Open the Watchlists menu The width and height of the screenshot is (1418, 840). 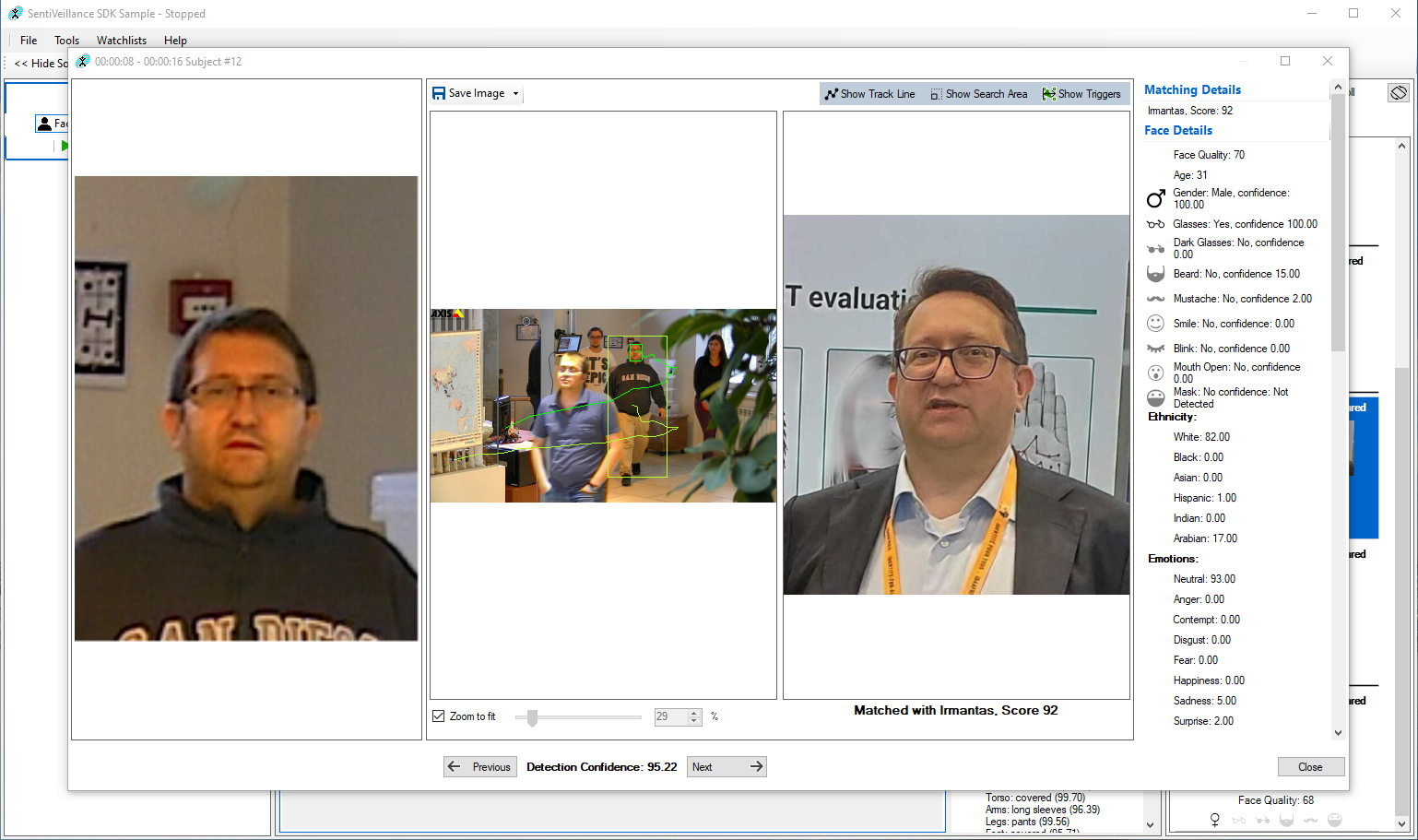click(122, 41)
